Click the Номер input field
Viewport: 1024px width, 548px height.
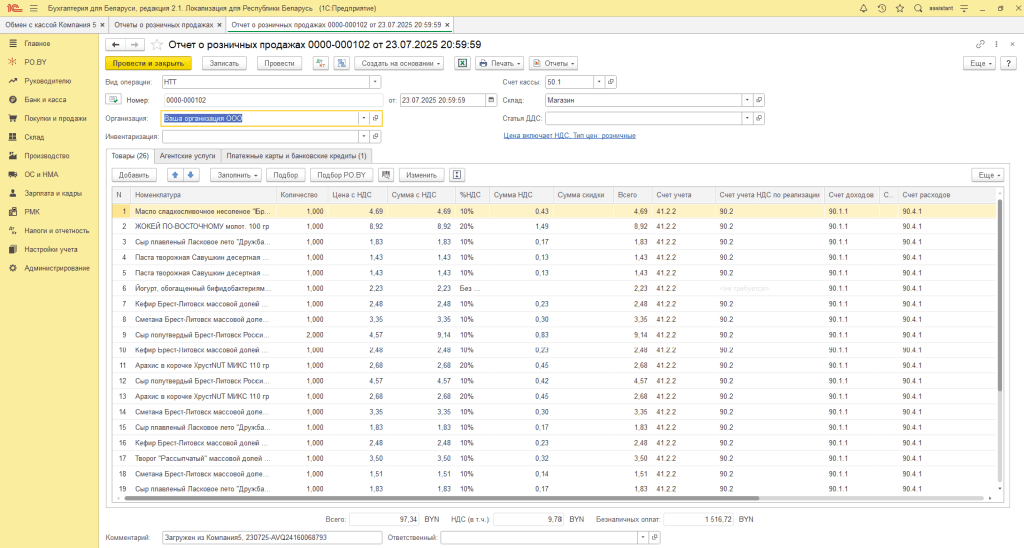point(274,100)
